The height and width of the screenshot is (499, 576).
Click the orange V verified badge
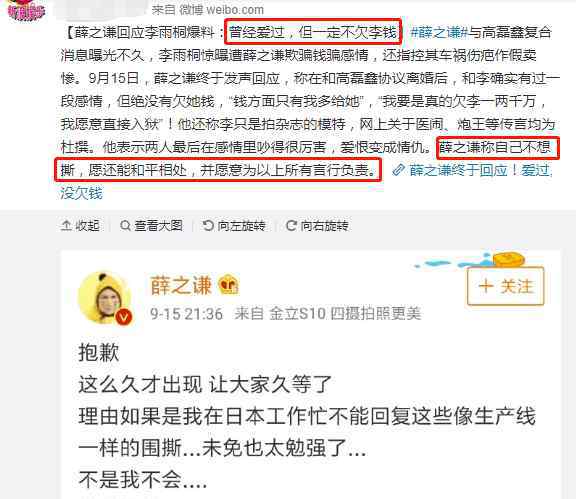124,316
